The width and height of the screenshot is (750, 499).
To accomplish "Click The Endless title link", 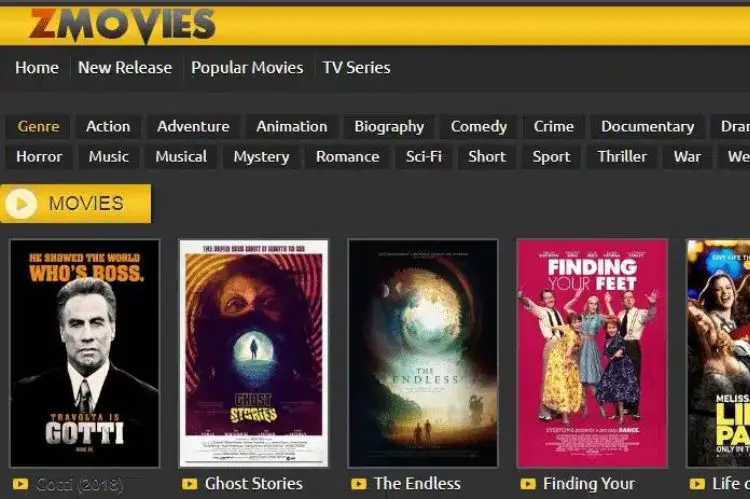I will coord(418,484).
